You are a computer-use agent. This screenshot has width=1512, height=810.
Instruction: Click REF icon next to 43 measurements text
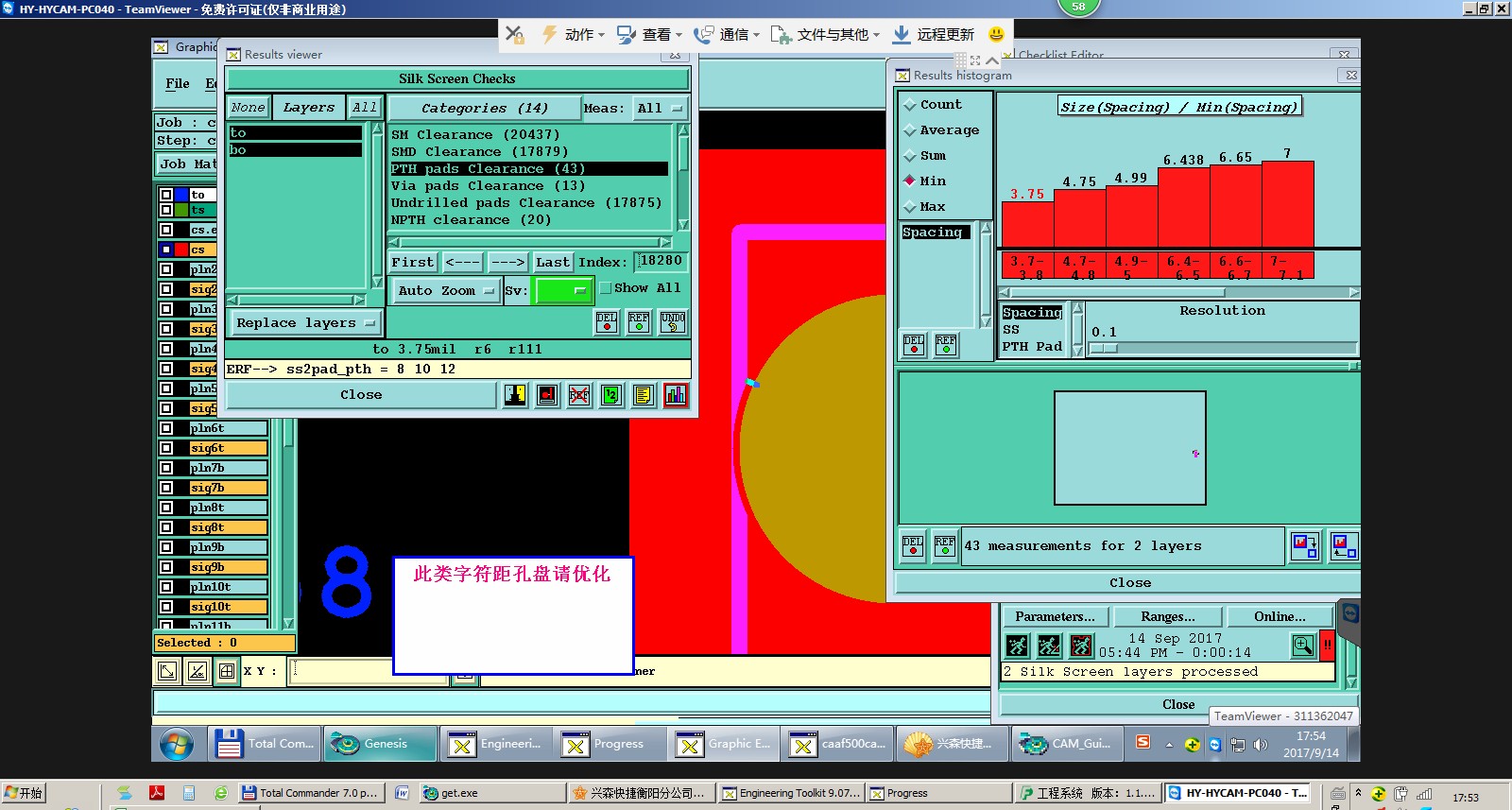945,546
